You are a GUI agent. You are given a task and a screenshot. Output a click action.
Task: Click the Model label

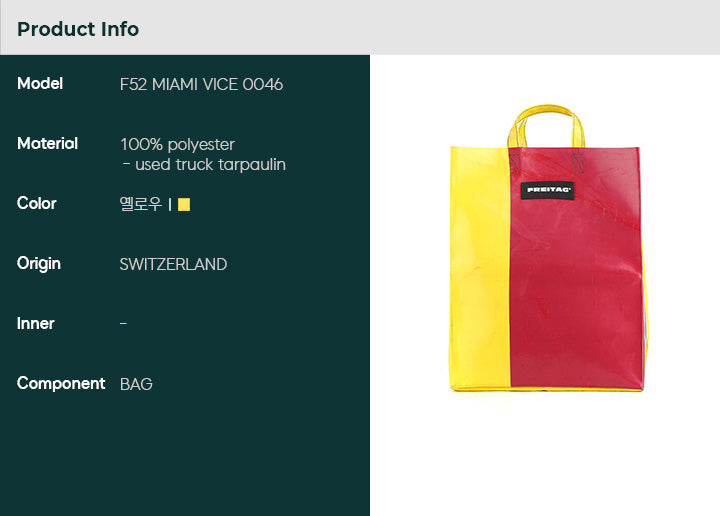coord(40,84)
